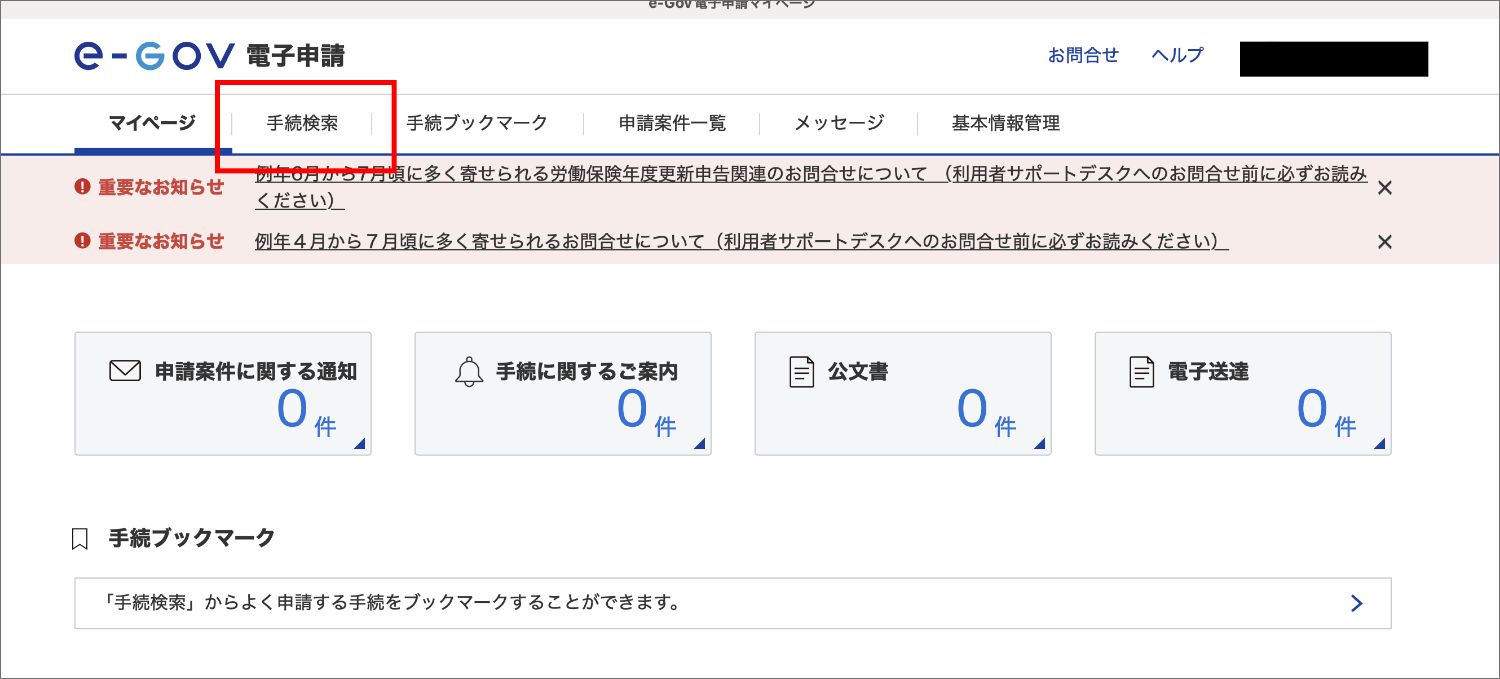This screenshot has height=679, width=1500.
Task: Click the 0件 count in 手続に関するご案内
Action: 646,412
